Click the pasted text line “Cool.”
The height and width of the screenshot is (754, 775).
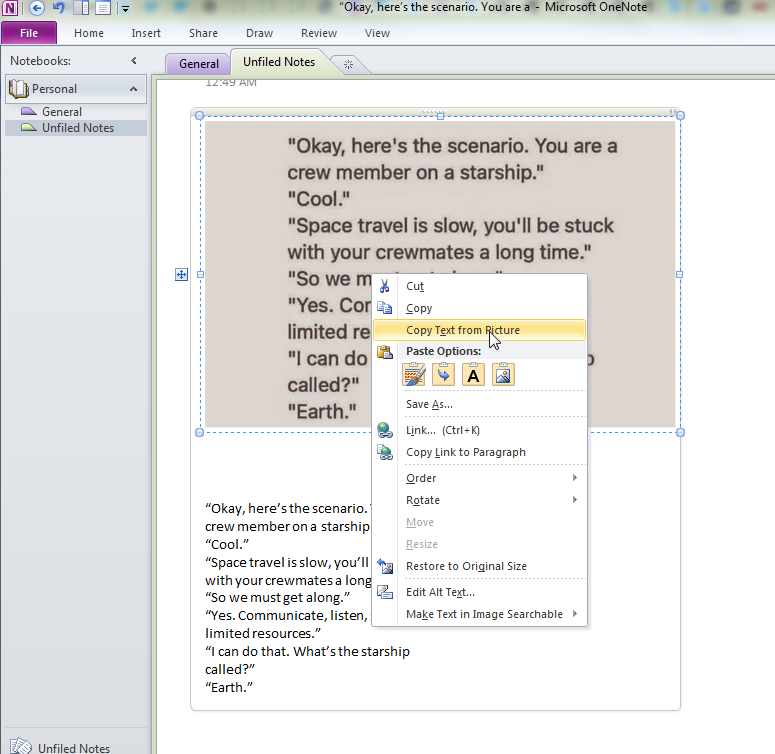(227, 544)
